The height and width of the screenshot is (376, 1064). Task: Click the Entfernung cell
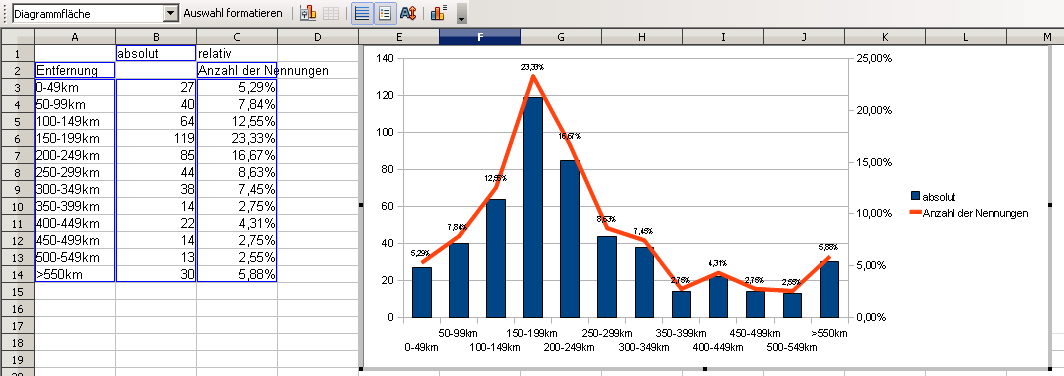[x=75, y=70]
